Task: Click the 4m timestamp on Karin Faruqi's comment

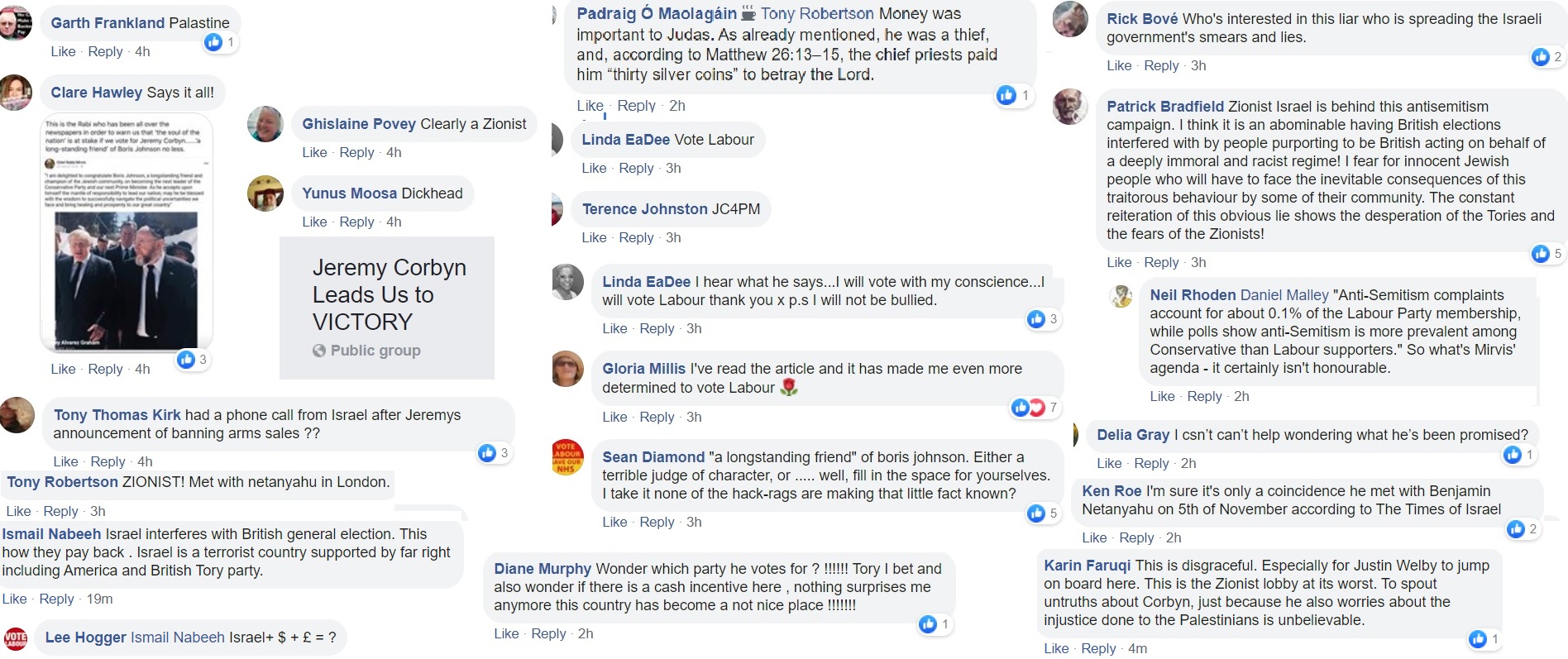Action: tap(1137, 648)
